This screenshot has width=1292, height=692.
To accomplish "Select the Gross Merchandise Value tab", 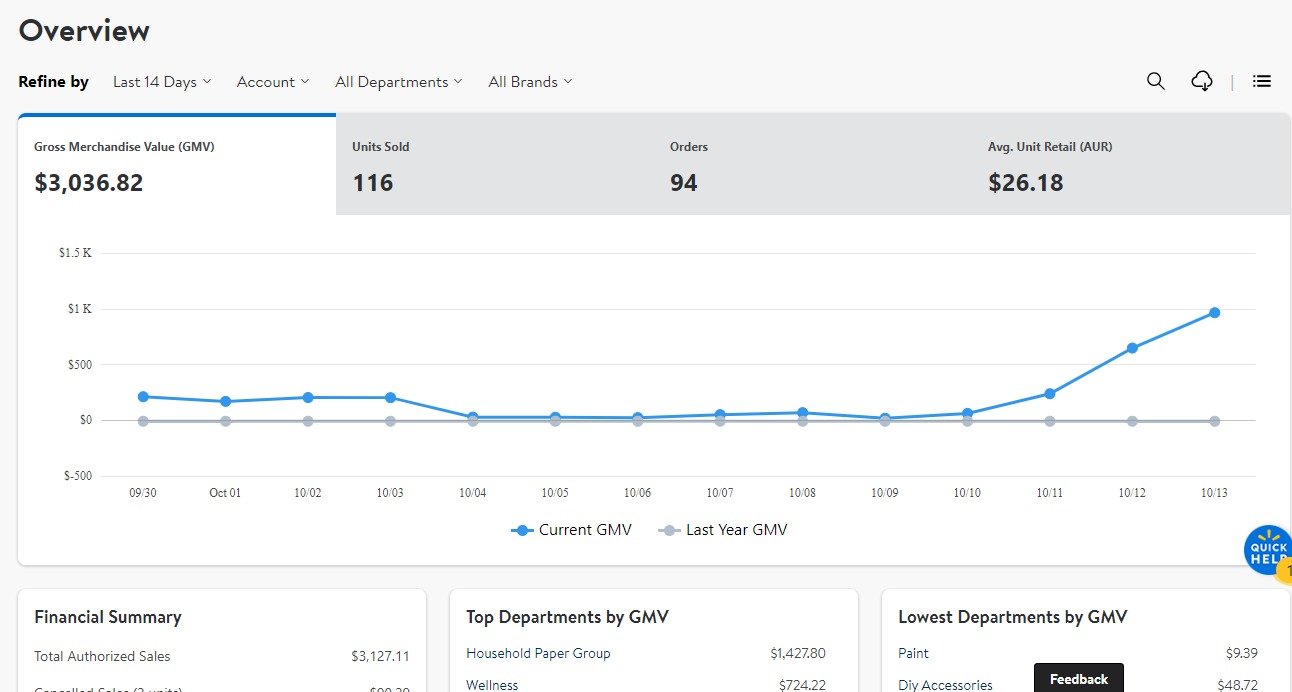I will tap(176, 165).
